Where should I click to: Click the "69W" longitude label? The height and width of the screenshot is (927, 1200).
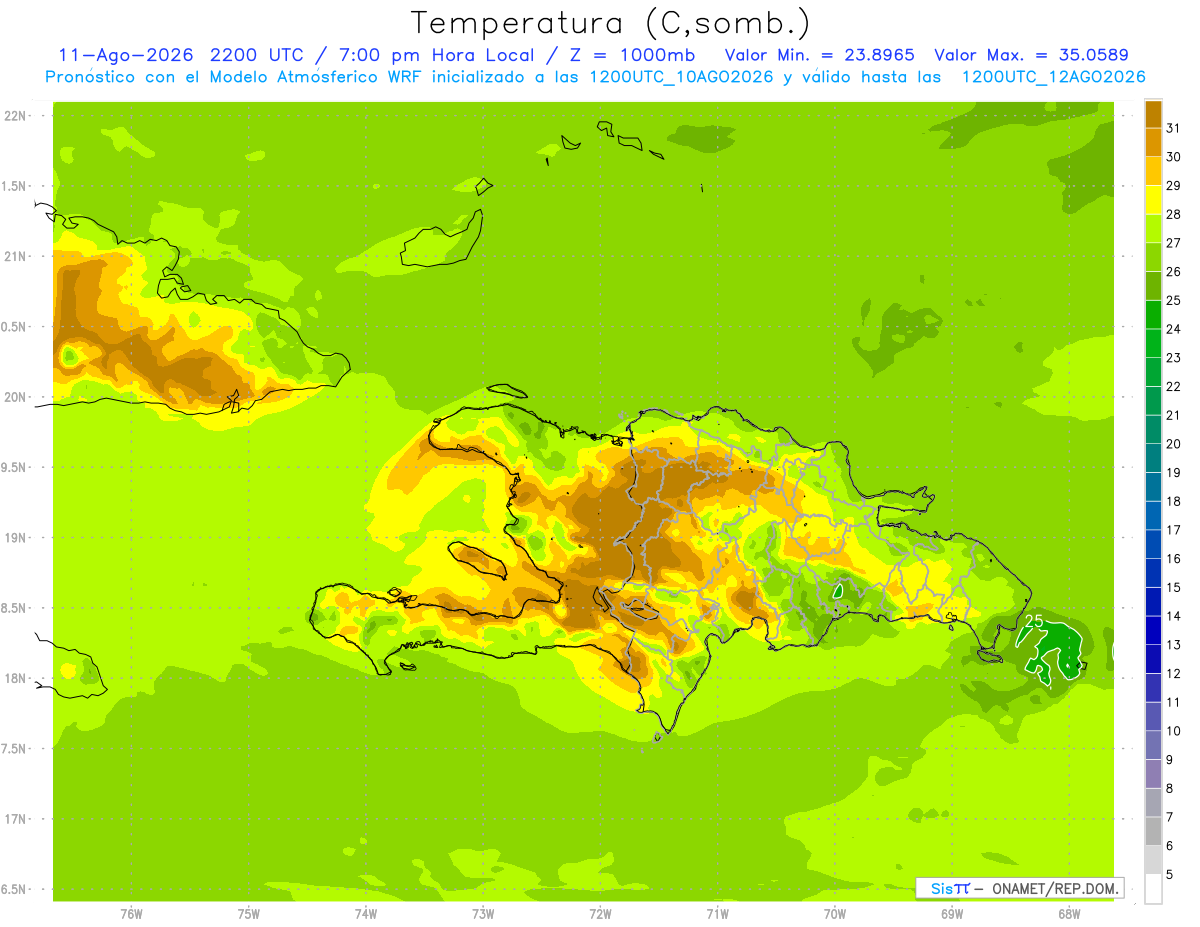(x=952, y=914)
